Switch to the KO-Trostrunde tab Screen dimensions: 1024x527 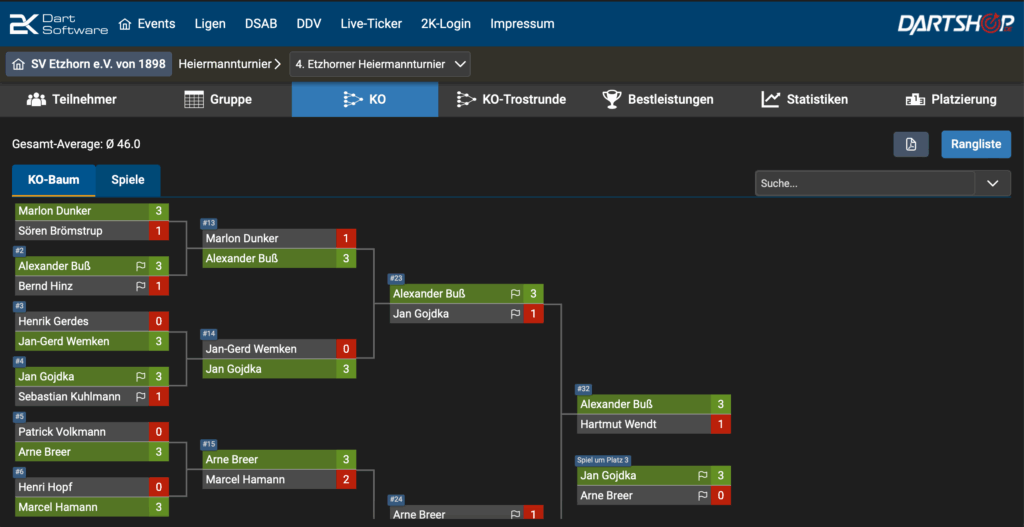511,99
